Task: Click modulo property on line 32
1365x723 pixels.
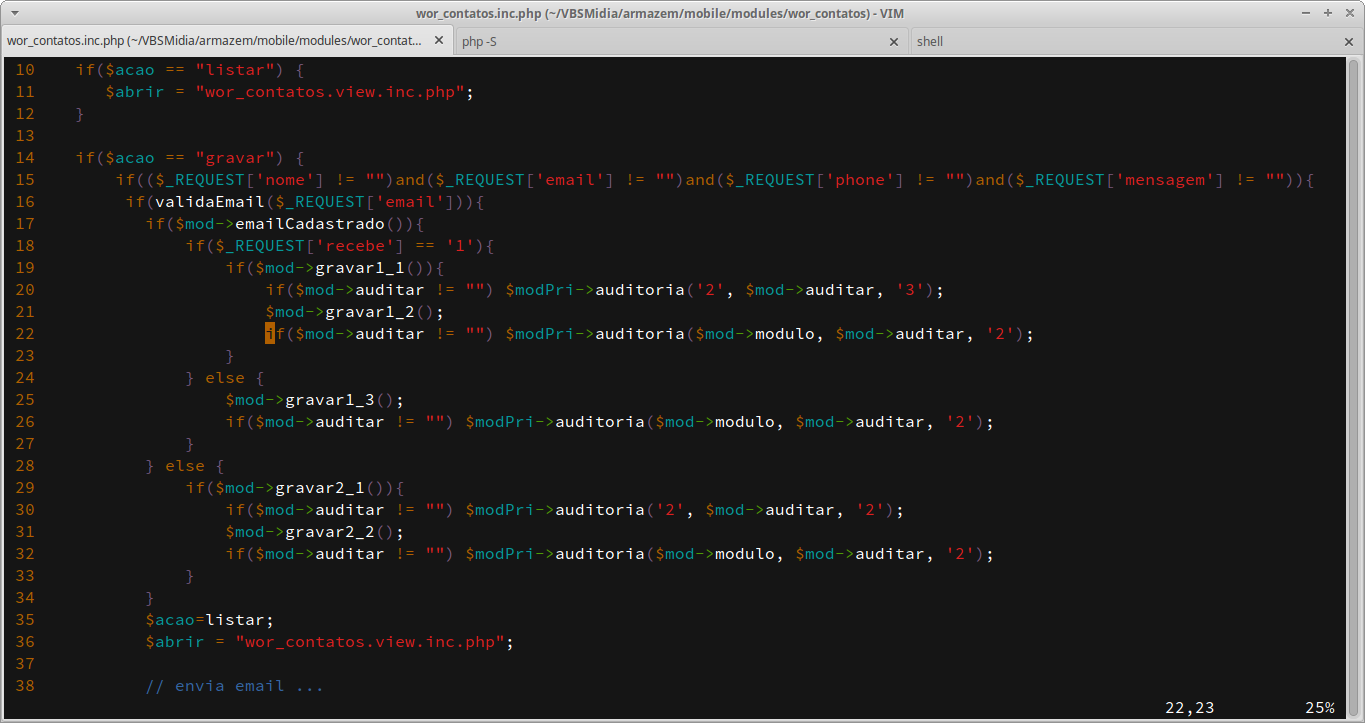Action: click(x=745, y=554)
